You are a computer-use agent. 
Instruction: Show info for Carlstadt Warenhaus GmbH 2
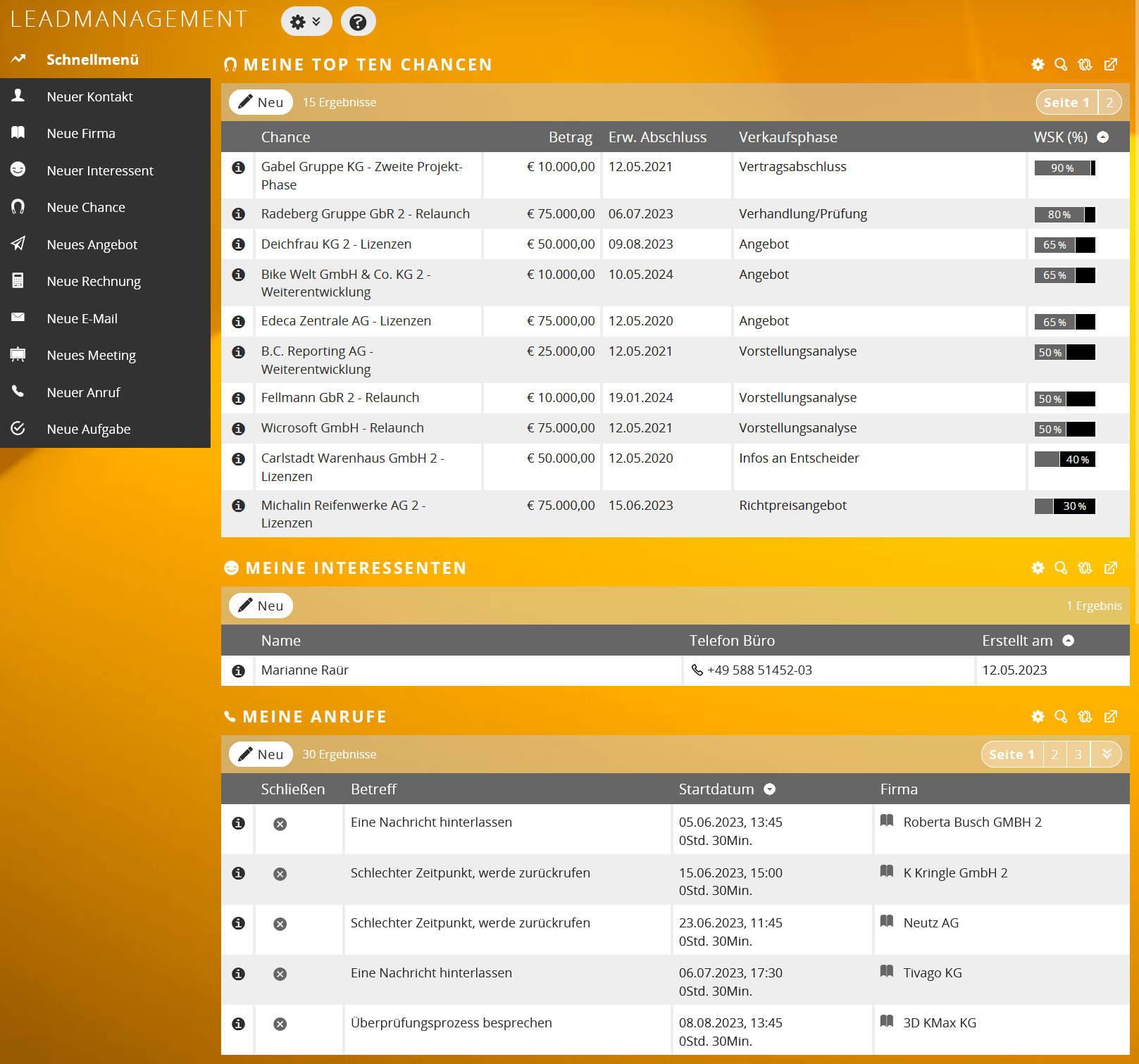click(239, 459)
